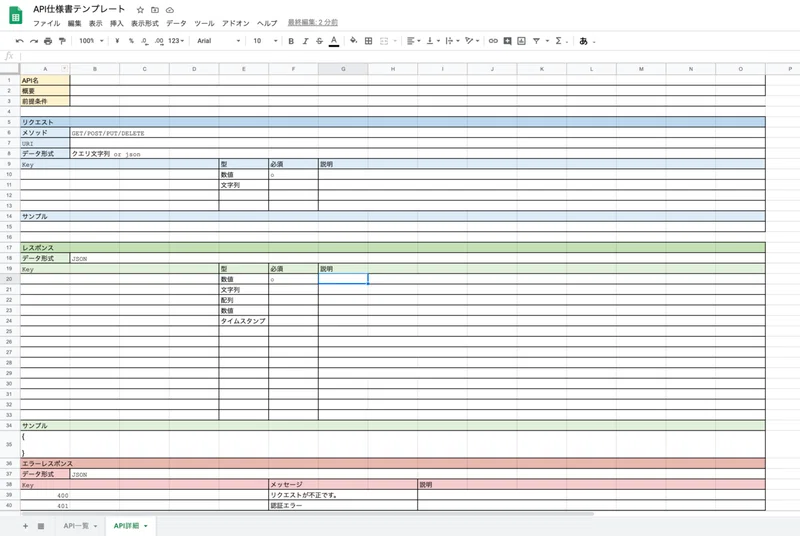Screen dimensions: 800x536
Task: Select the リクエストが不正です。 cell
Action: 343,495
